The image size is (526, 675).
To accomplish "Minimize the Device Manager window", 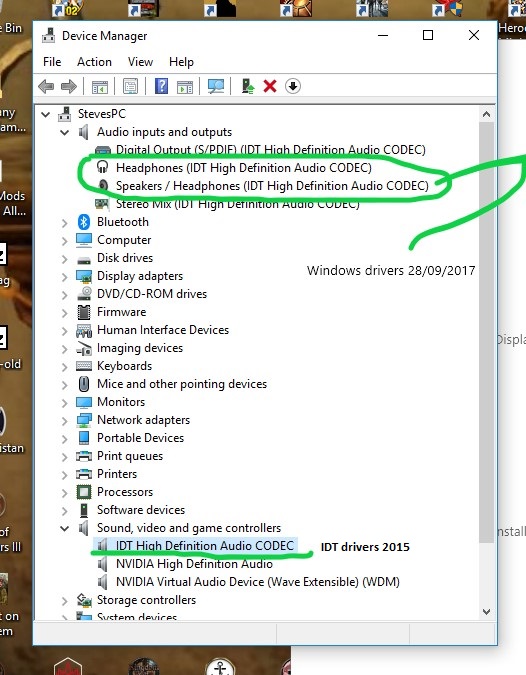I will point(383,35).
